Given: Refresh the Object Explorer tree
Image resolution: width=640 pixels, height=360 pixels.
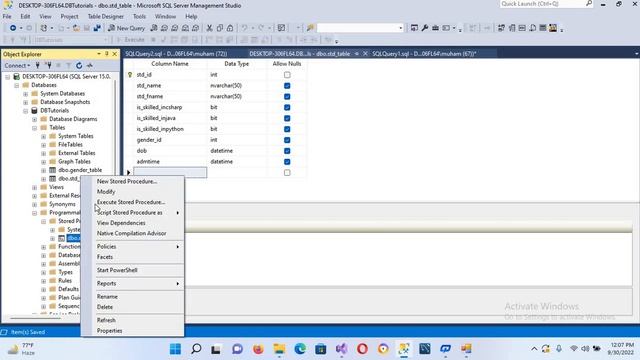Looking at the screenshot, I should [79, 65].
